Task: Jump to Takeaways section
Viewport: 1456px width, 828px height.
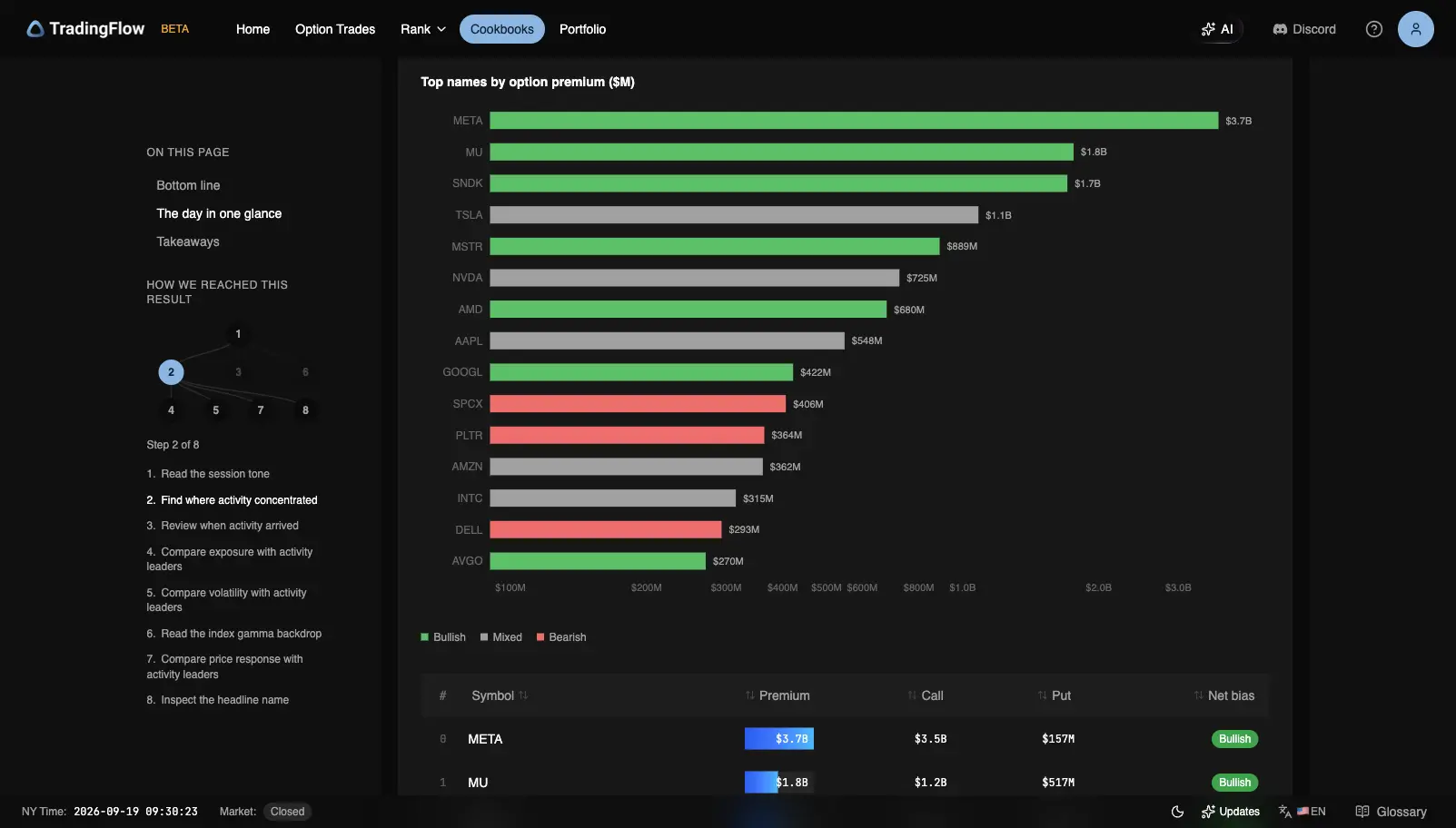Action: (188, 241)
